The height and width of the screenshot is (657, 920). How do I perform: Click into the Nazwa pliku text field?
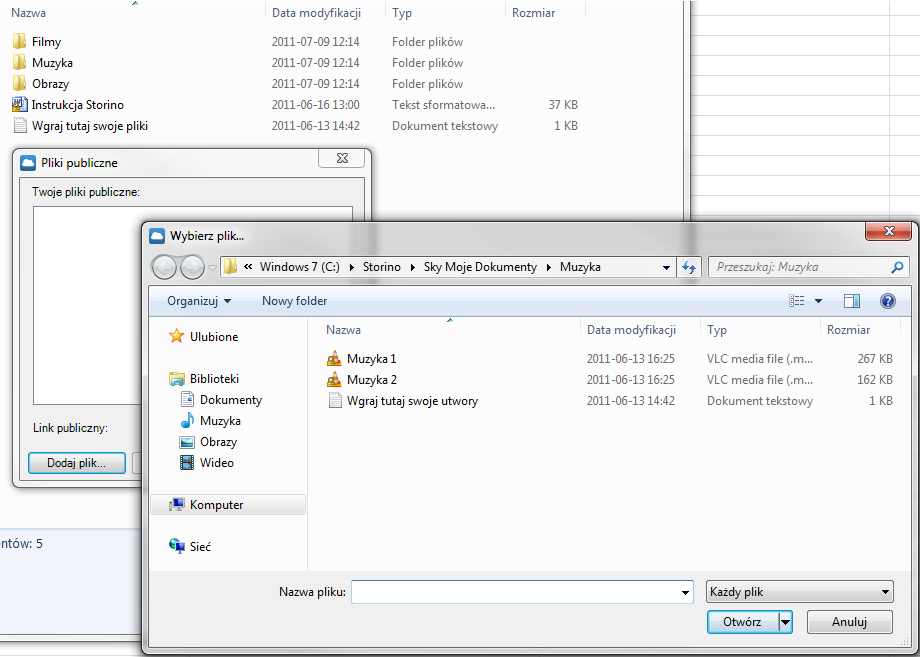515,592
